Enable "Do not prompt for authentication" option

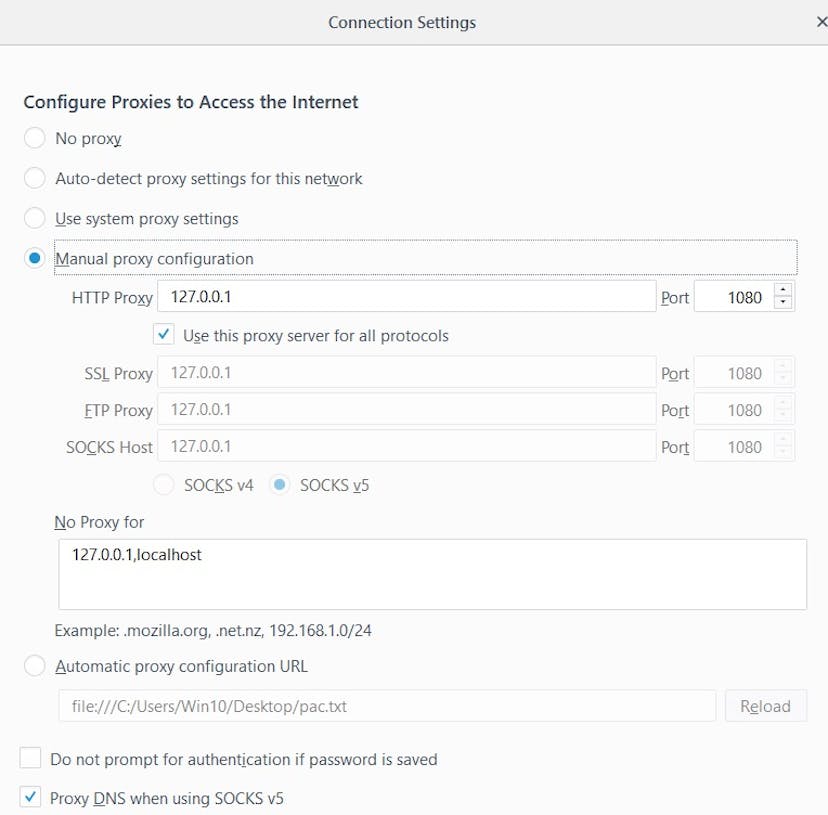tap(30, 759)
